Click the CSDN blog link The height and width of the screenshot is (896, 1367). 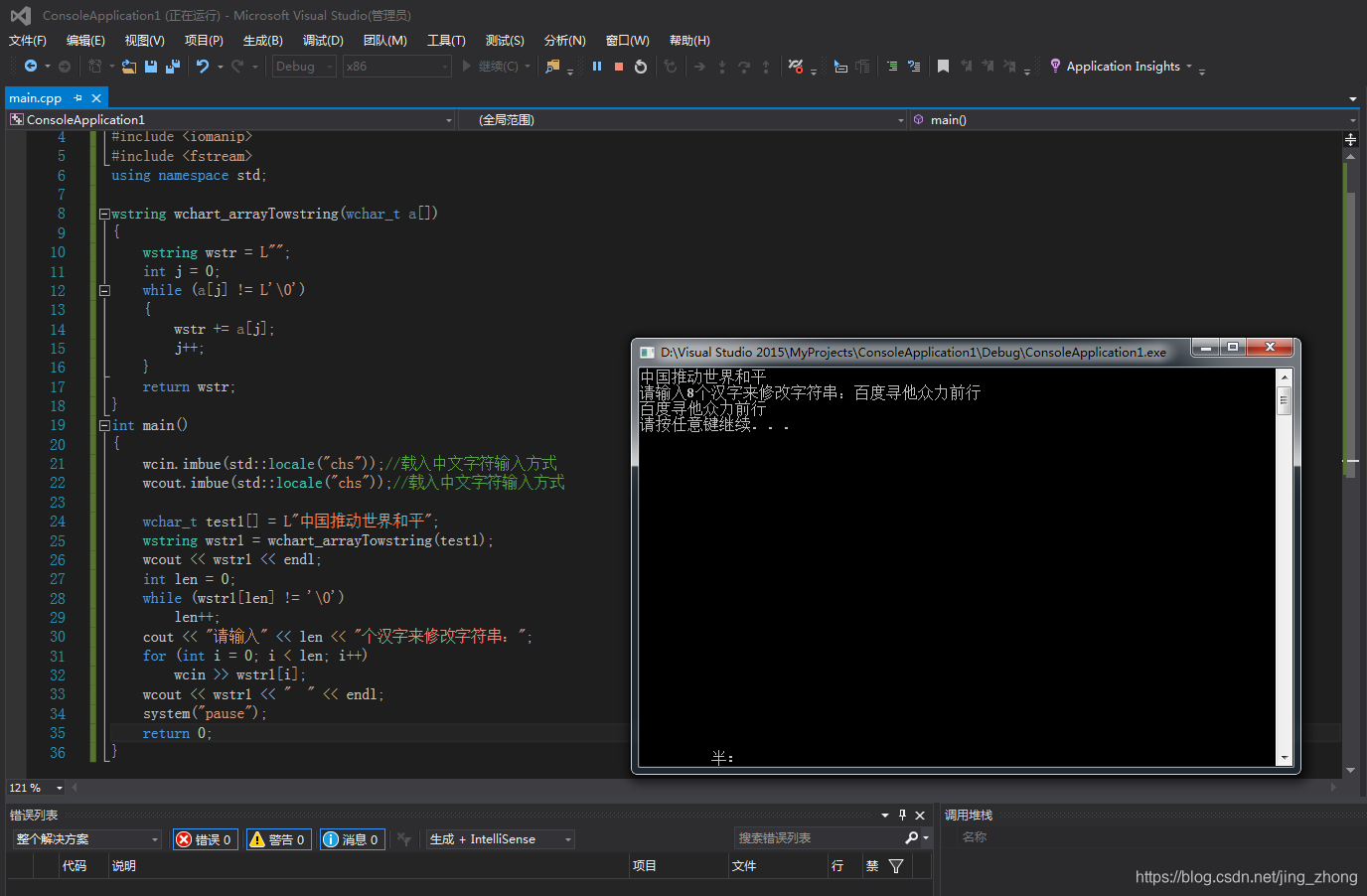pos(1246,877)
